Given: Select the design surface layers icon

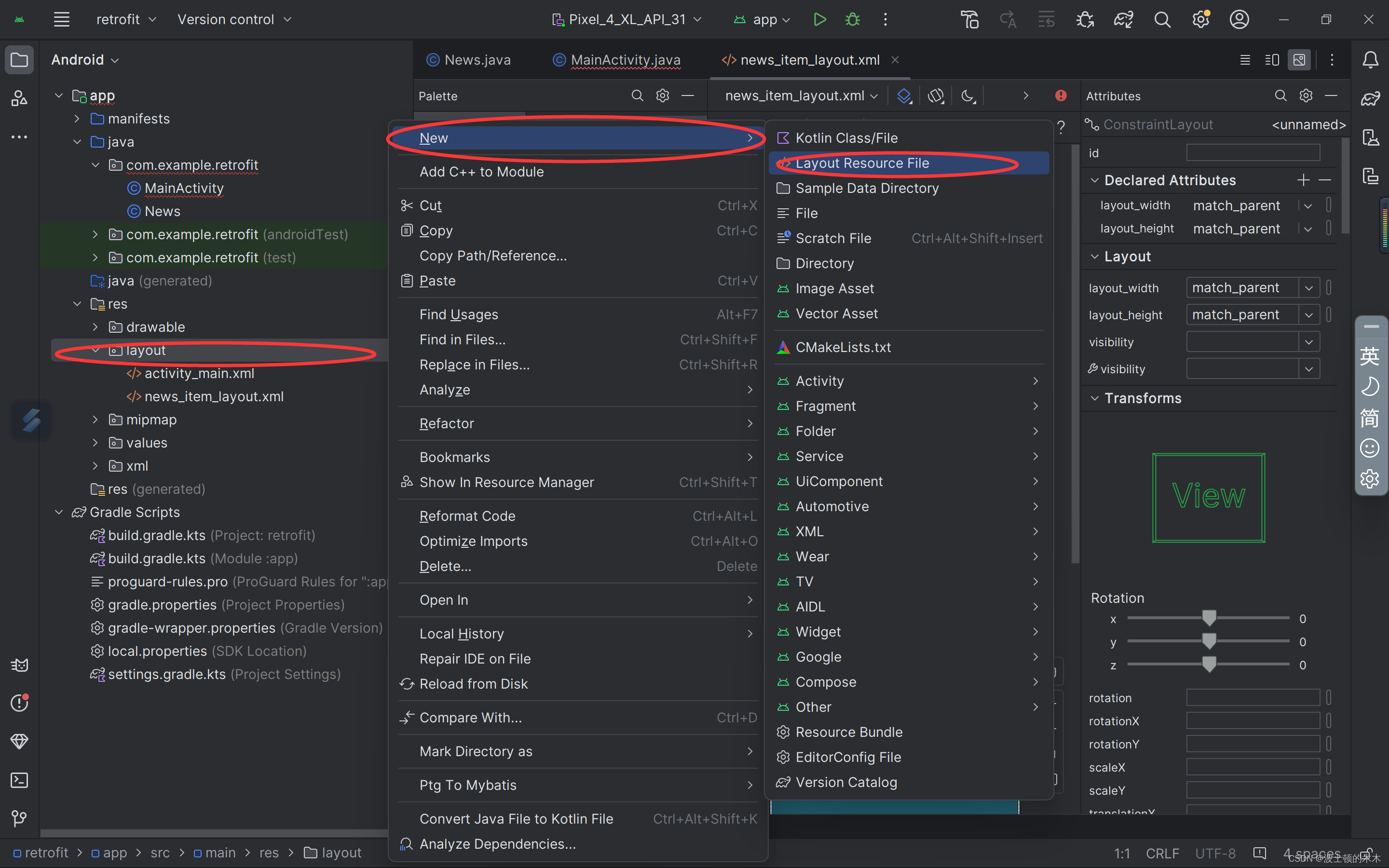Looking at the screenshot, I should pyautogui.click(x=904, y=95).
